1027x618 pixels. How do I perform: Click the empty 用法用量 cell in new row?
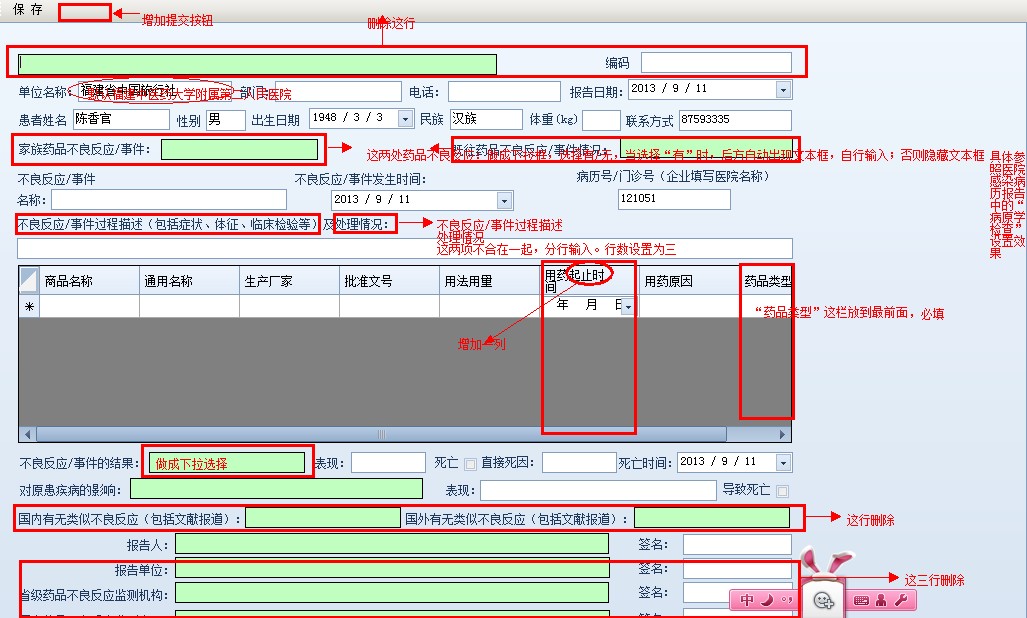(x=489, y=306)
